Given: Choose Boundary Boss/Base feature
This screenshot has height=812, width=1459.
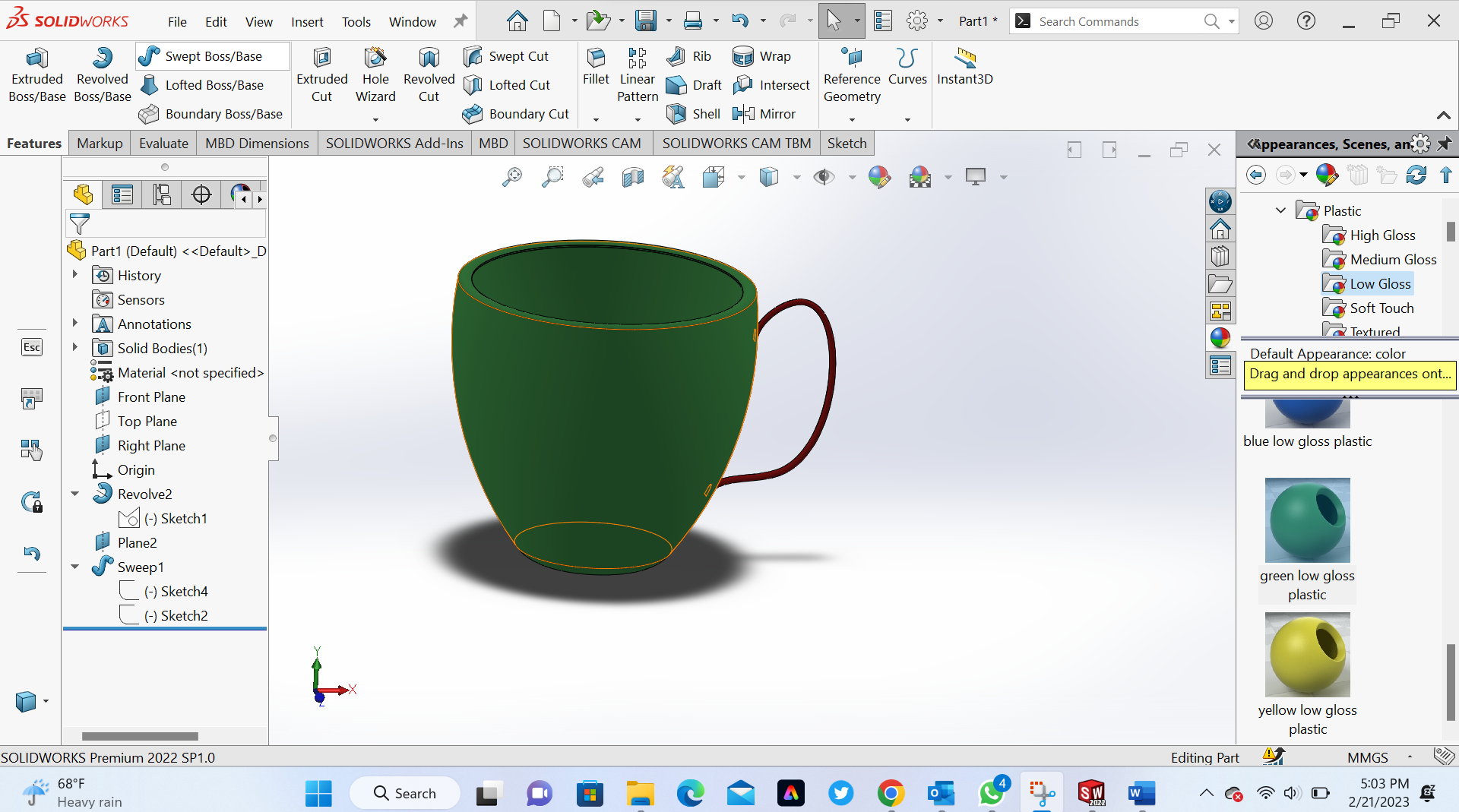Looking at the screenshot, I should 211,114.
